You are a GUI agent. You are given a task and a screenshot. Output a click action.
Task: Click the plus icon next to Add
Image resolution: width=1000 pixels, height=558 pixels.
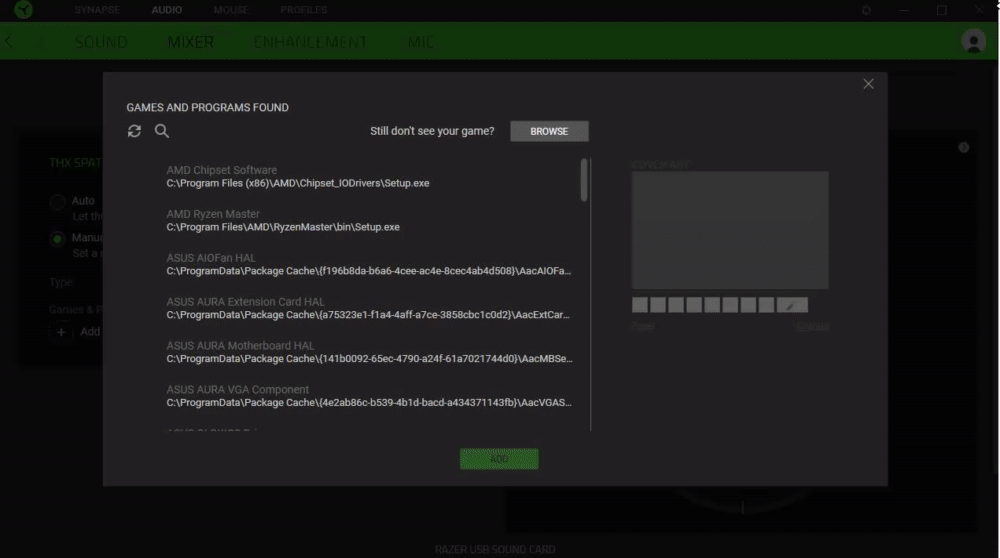(x=61, y=332)
